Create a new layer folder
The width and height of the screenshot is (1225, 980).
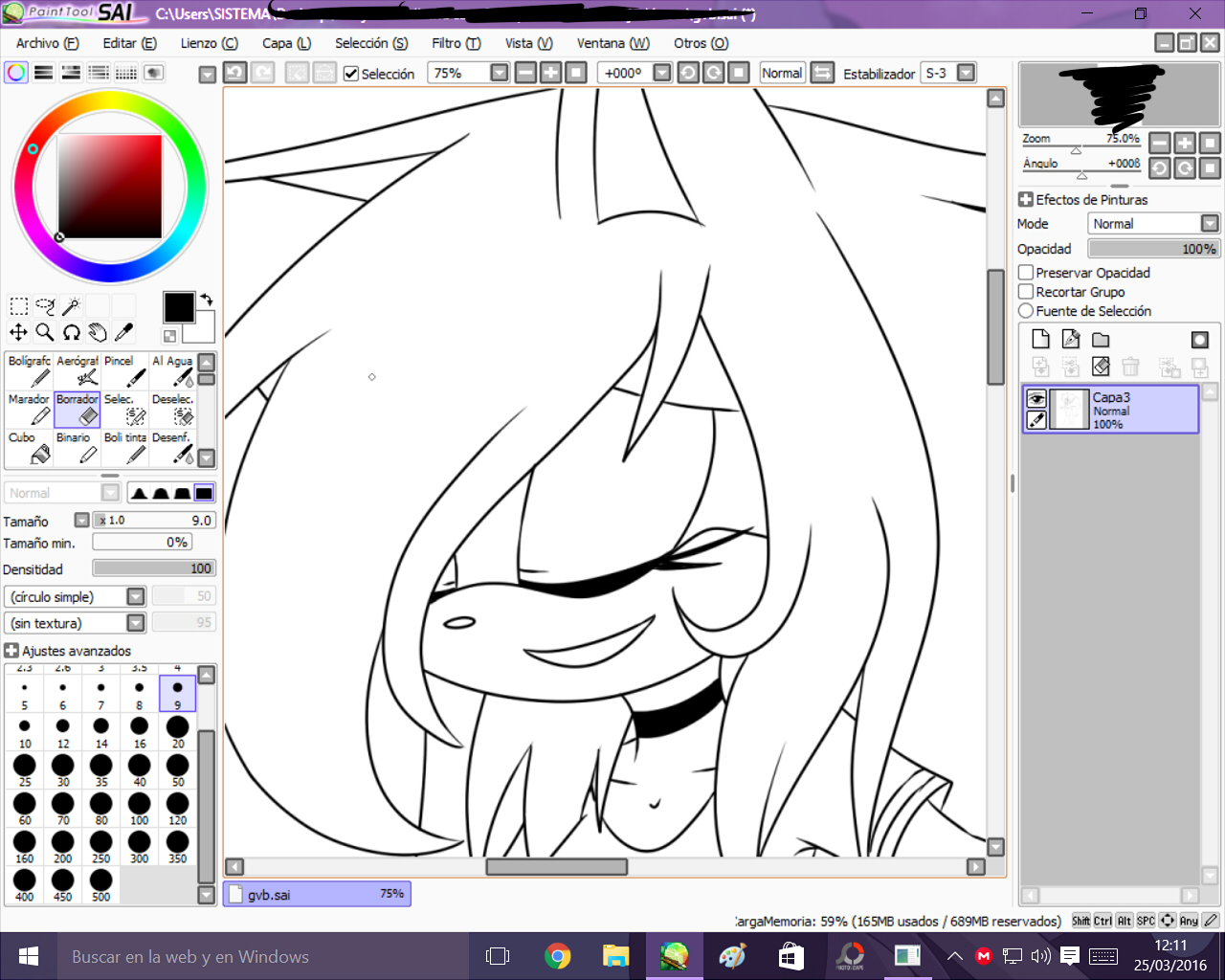coord(1101,339)
